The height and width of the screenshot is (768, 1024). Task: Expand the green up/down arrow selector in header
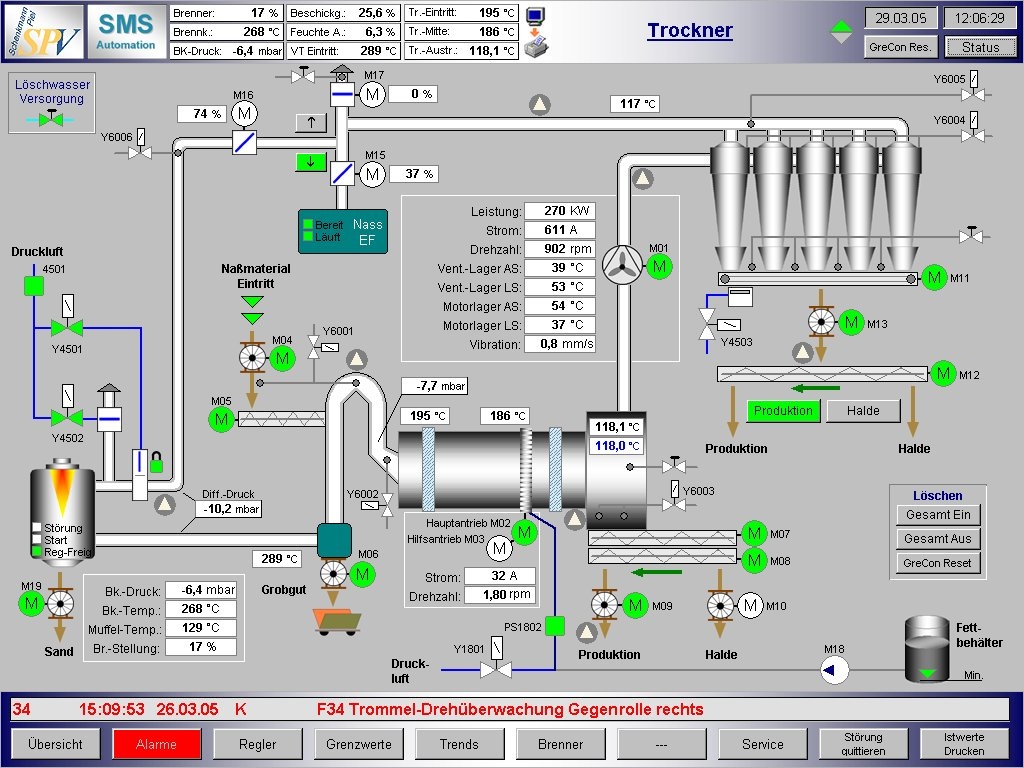pos(843,31)
